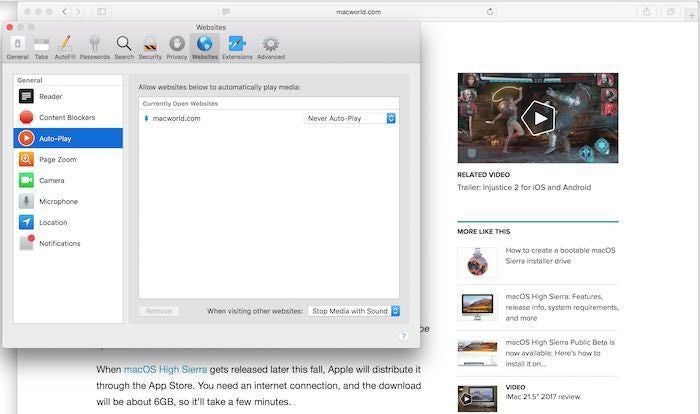
Task: Select the Websites preferences pane
Action: [205, 48]
